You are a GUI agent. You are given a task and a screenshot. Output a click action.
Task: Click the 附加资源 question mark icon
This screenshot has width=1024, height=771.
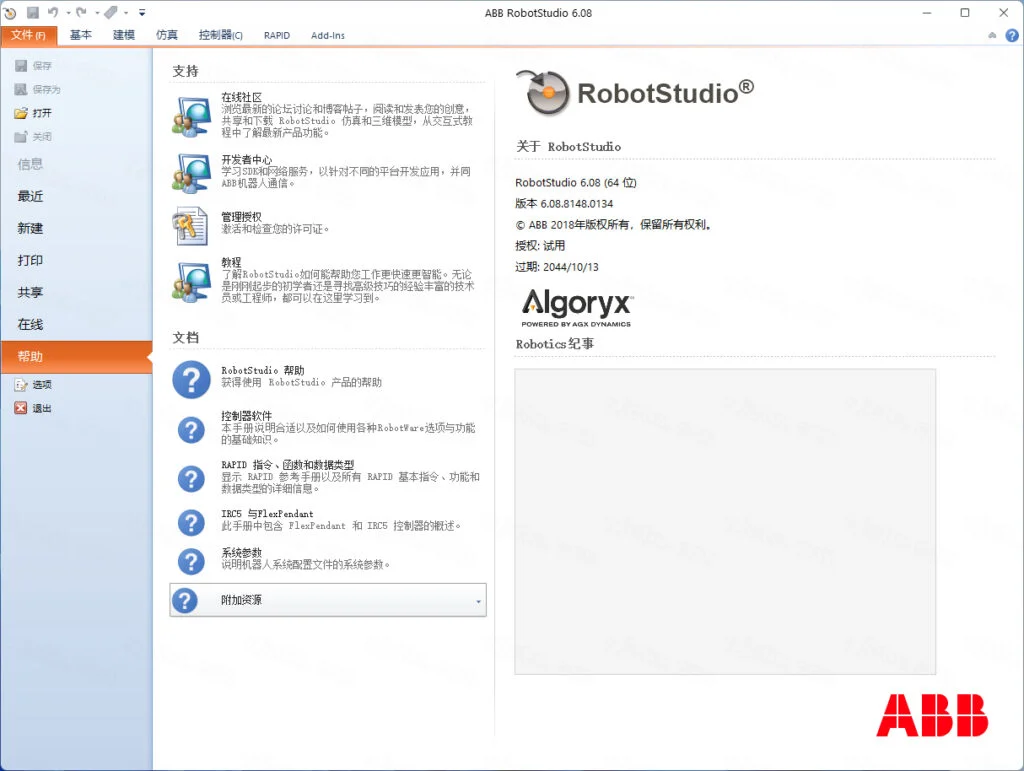pyautogui.click(x=185, y=600)
